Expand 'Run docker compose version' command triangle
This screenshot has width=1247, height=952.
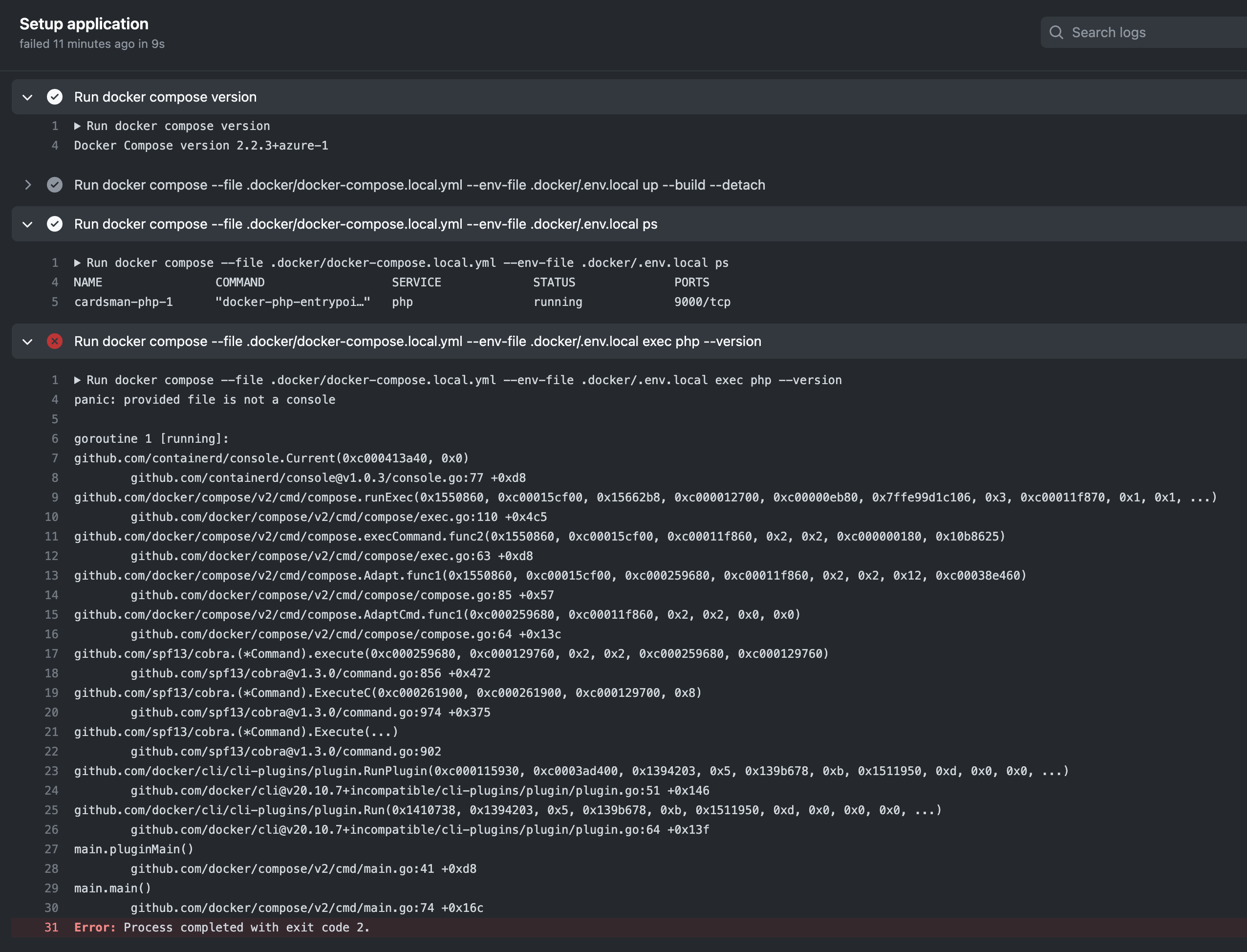(x=78, y=126)
